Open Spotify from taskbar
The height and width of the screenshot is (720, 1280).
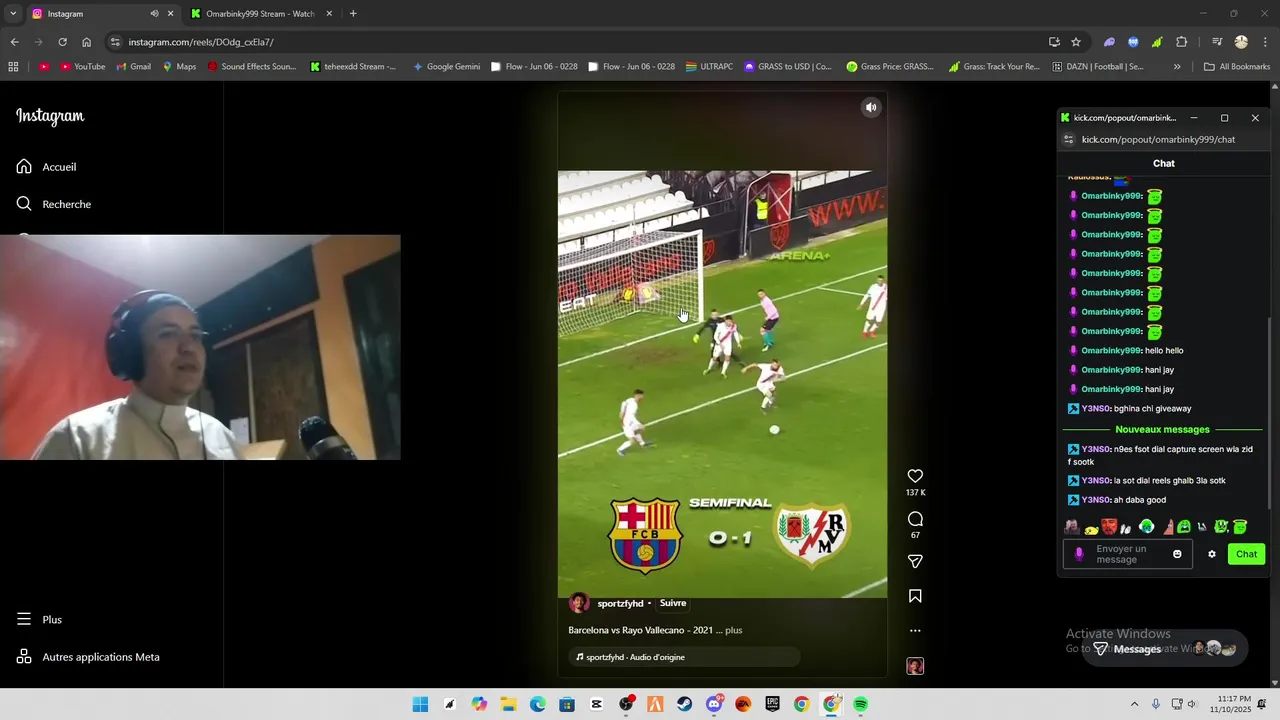860,704
